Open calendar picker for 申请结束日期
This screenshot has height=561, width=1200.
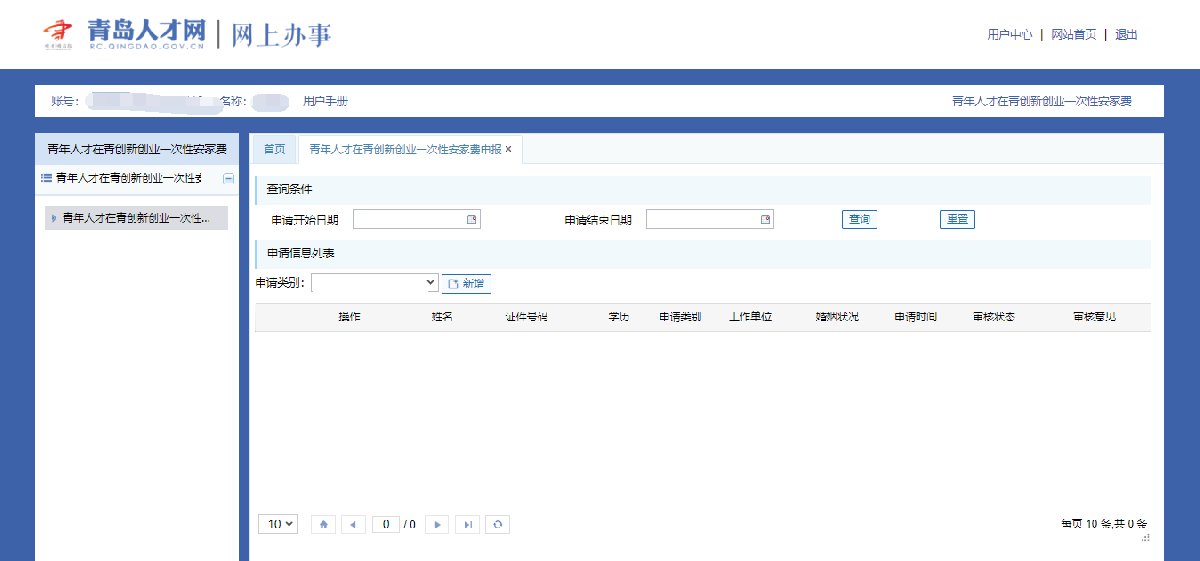[x=765, y=220]
